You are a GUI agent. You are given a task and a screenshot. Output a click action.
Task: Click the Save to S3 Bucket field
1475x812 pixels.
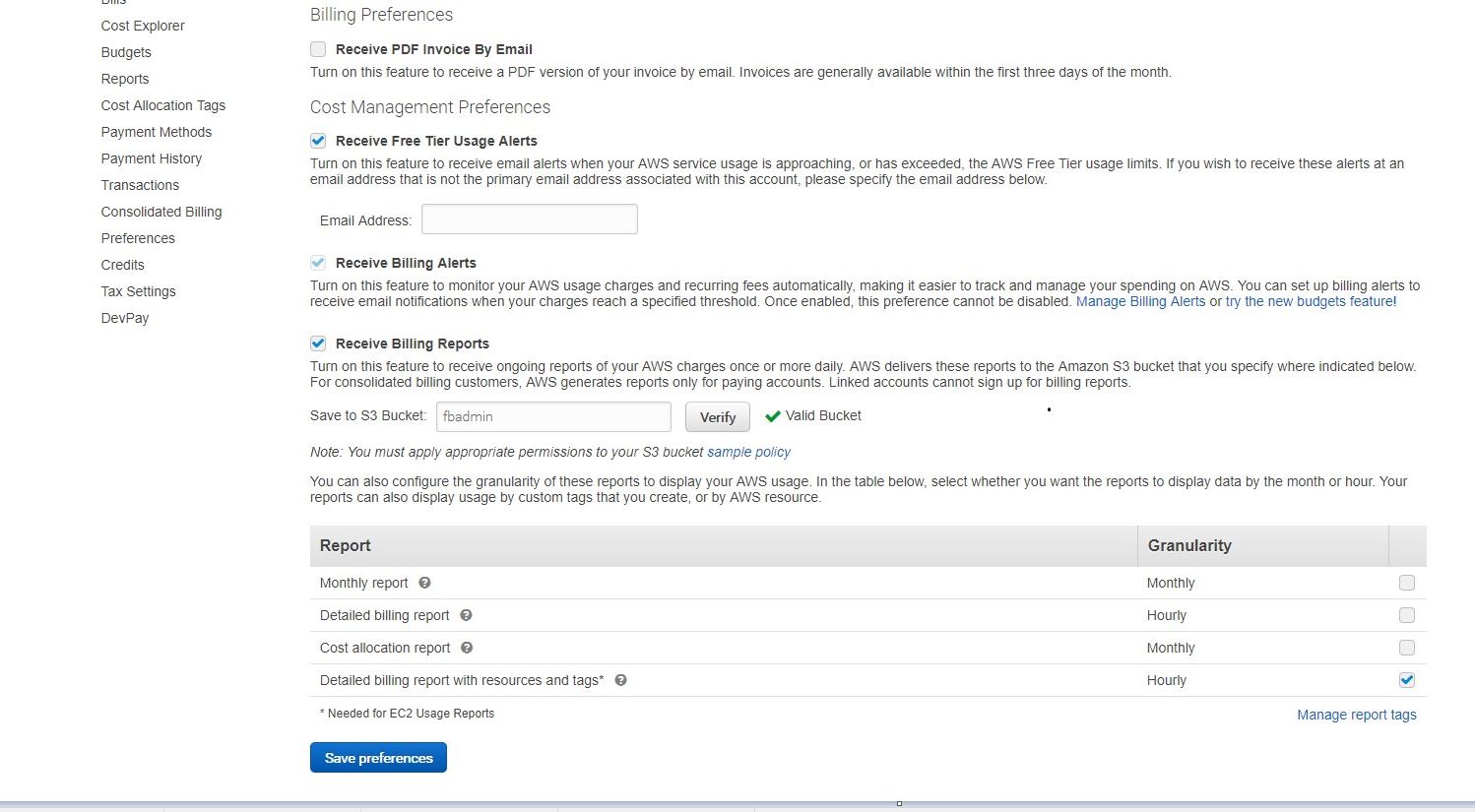pos(553,416)
